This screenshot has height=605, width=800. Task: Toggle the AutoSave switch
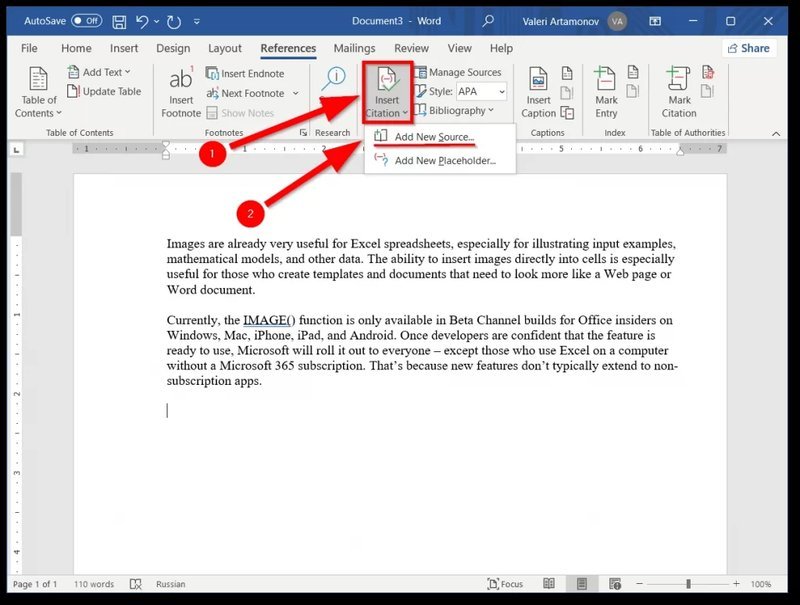[87, 21]
